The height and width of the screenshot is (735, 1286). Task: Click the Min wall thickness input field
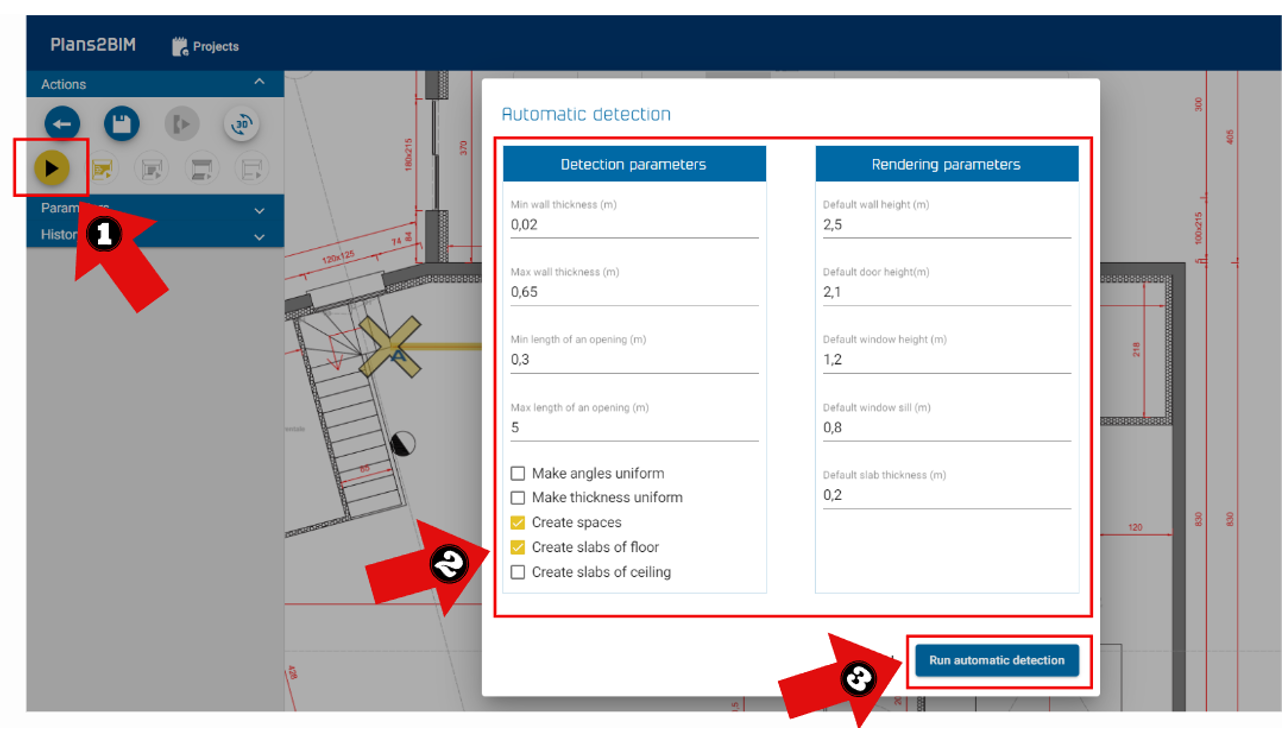click(634, 225)
